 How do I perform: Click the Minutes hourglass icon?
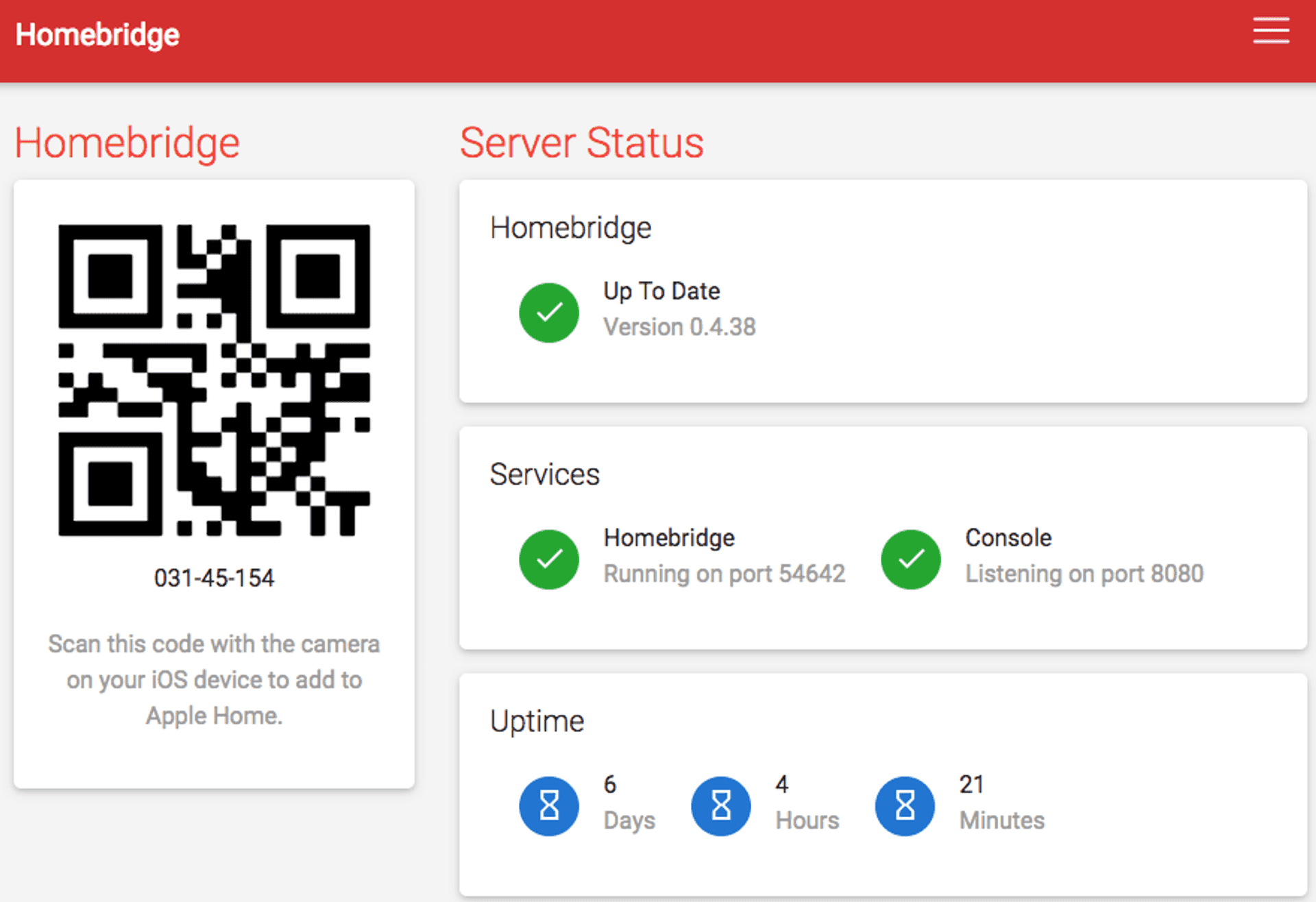pos(905,805)
